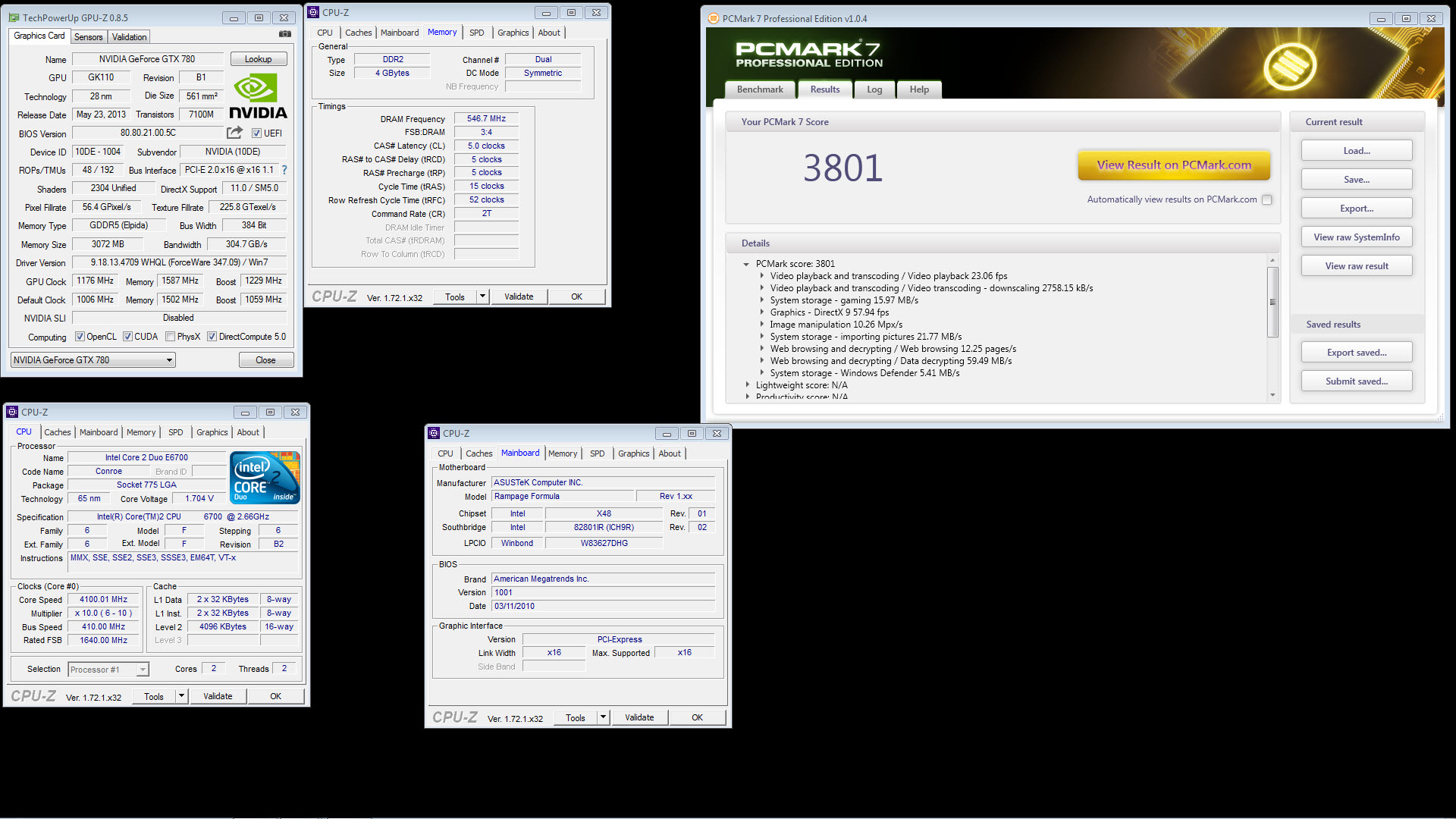Switch to PCMark 7 Benchmark tab
The height and width of the screenshot is (819, 1456).
pos(760,89)
